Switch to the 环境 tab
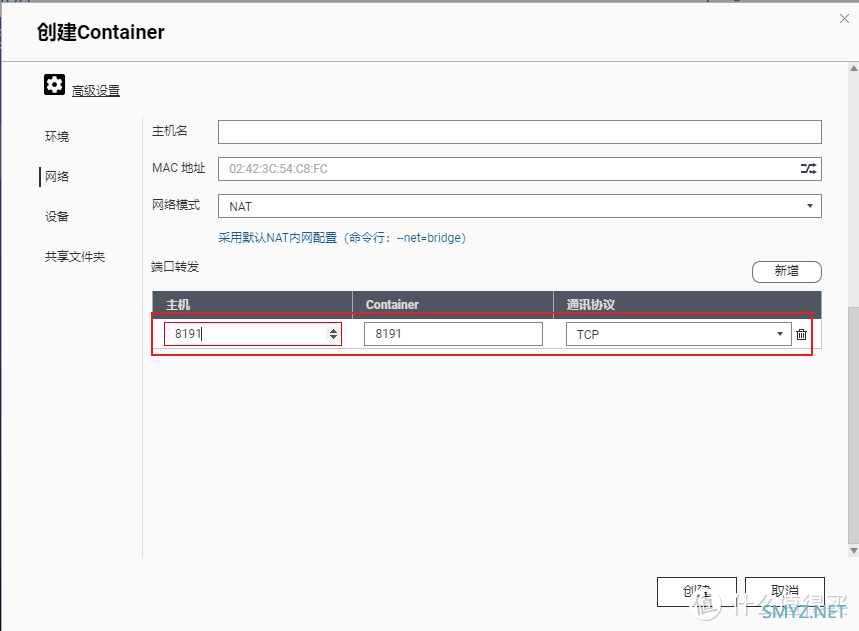 pos(57,136)
